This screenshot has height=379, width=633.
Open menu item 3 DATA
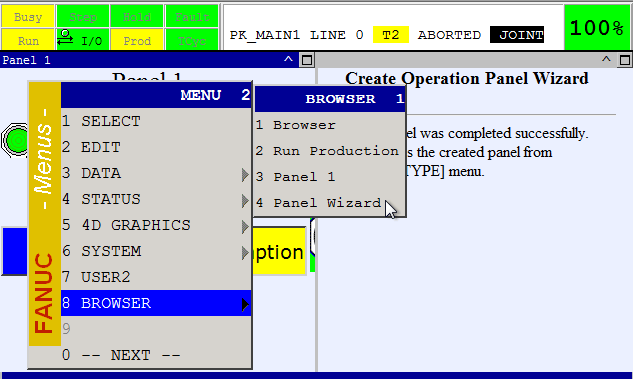156,173
